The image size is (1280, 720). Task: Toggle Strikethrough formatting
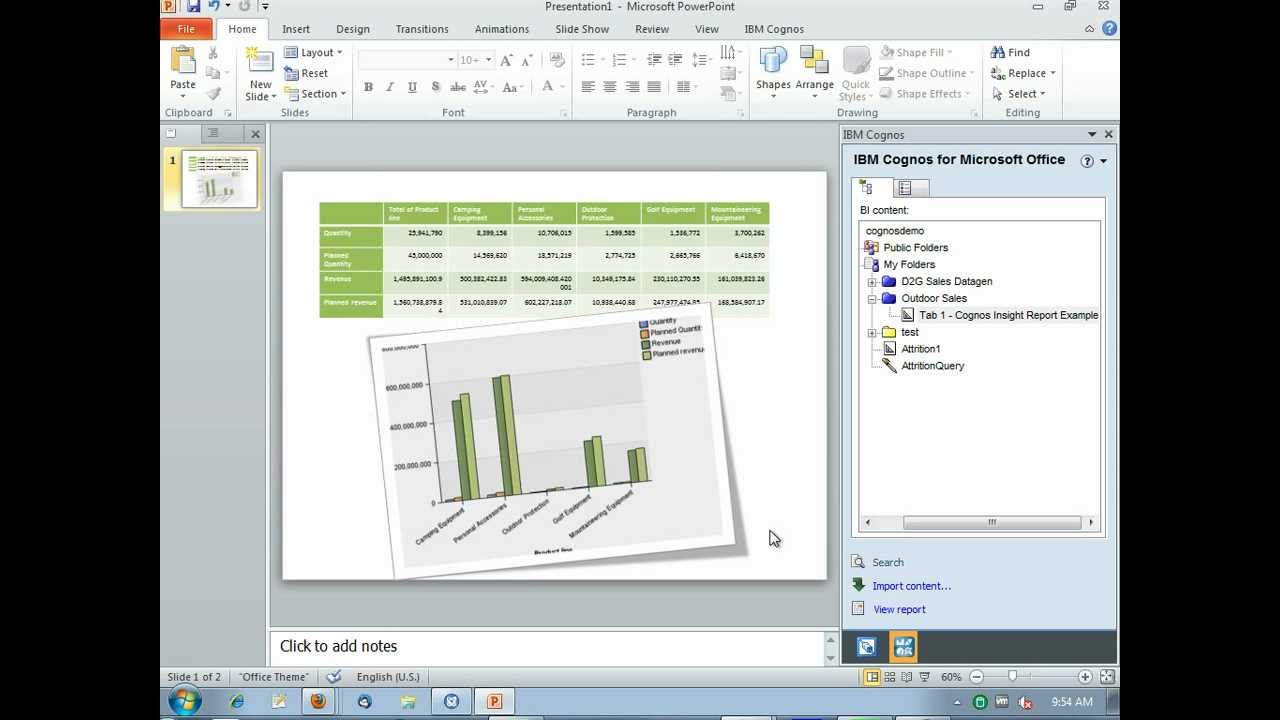click(458, 88)
